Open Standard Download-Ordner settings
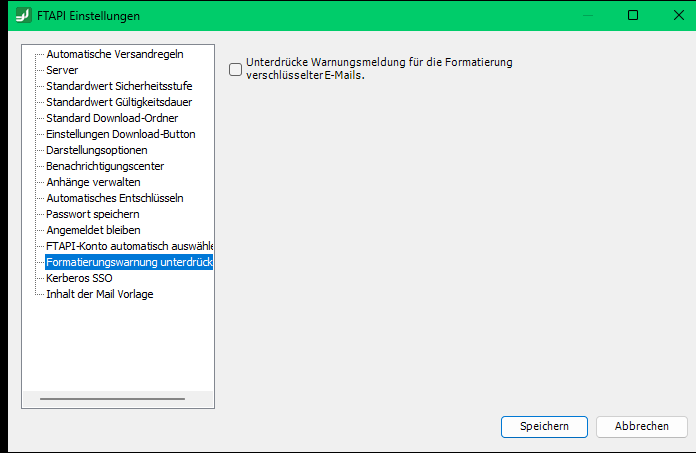This screenshot has height=453, width=696. point(112,118)
